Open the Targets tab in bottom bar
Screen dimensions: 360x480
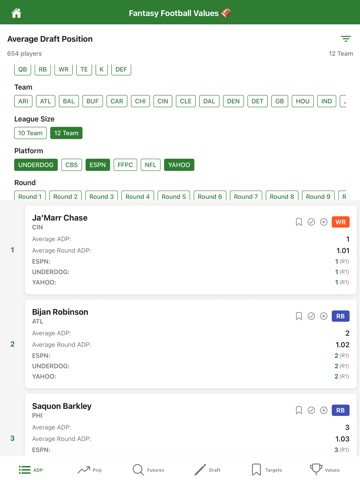click(x=266, y=470)
